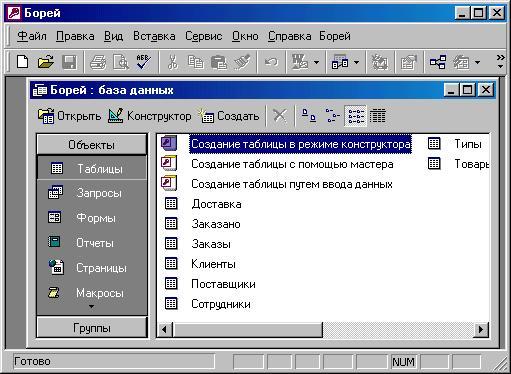The height and width of the screenshot is (374, 511).
Task: Switch to Small Icons view
Action: pyautogui.click(x=332, y=116)
